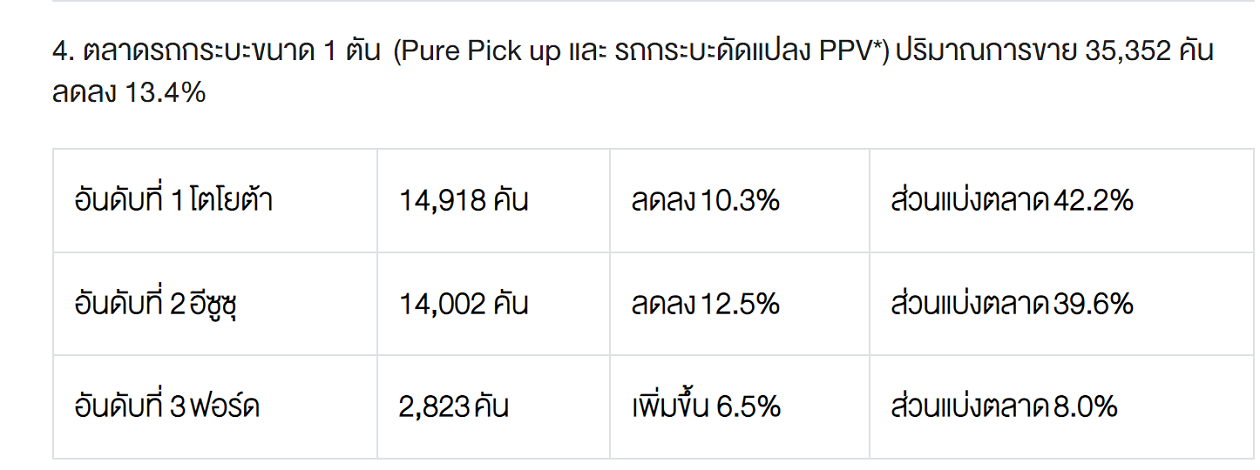Viewport: 1260px width, 470px height.
Task: Click the Toyota rank 1 cell (อันดับที่ 1 โตโยต้า)
Action: [174, 201]
